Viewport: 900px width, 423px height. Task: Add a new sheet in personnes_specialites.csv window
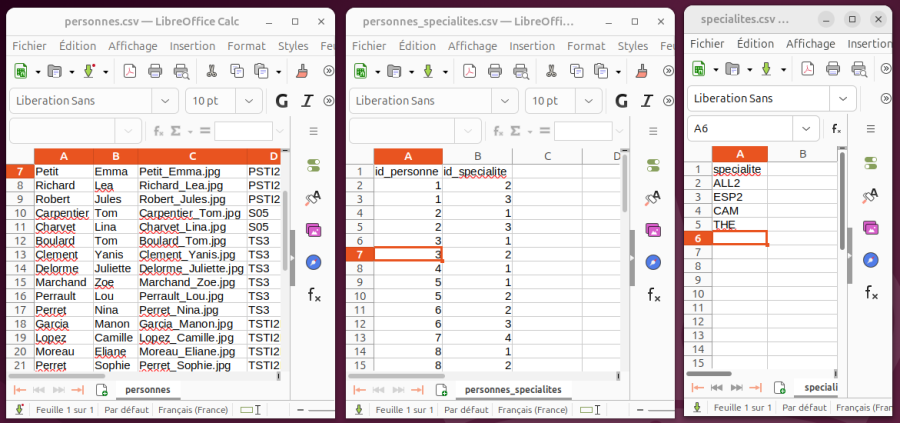pyautogui.click(x=441, y=390)
